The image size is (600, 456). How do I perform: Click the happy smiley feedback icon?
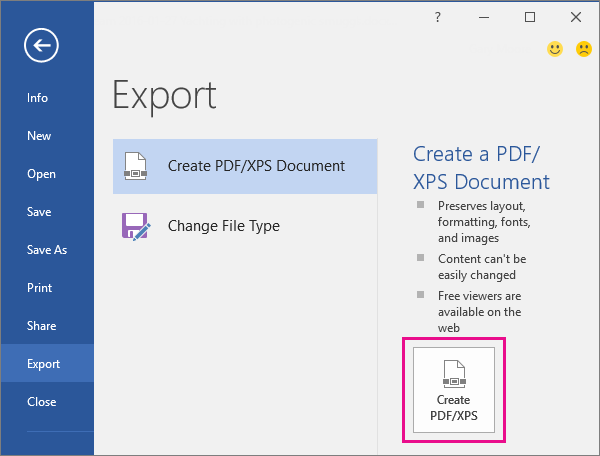pos(555,49)
